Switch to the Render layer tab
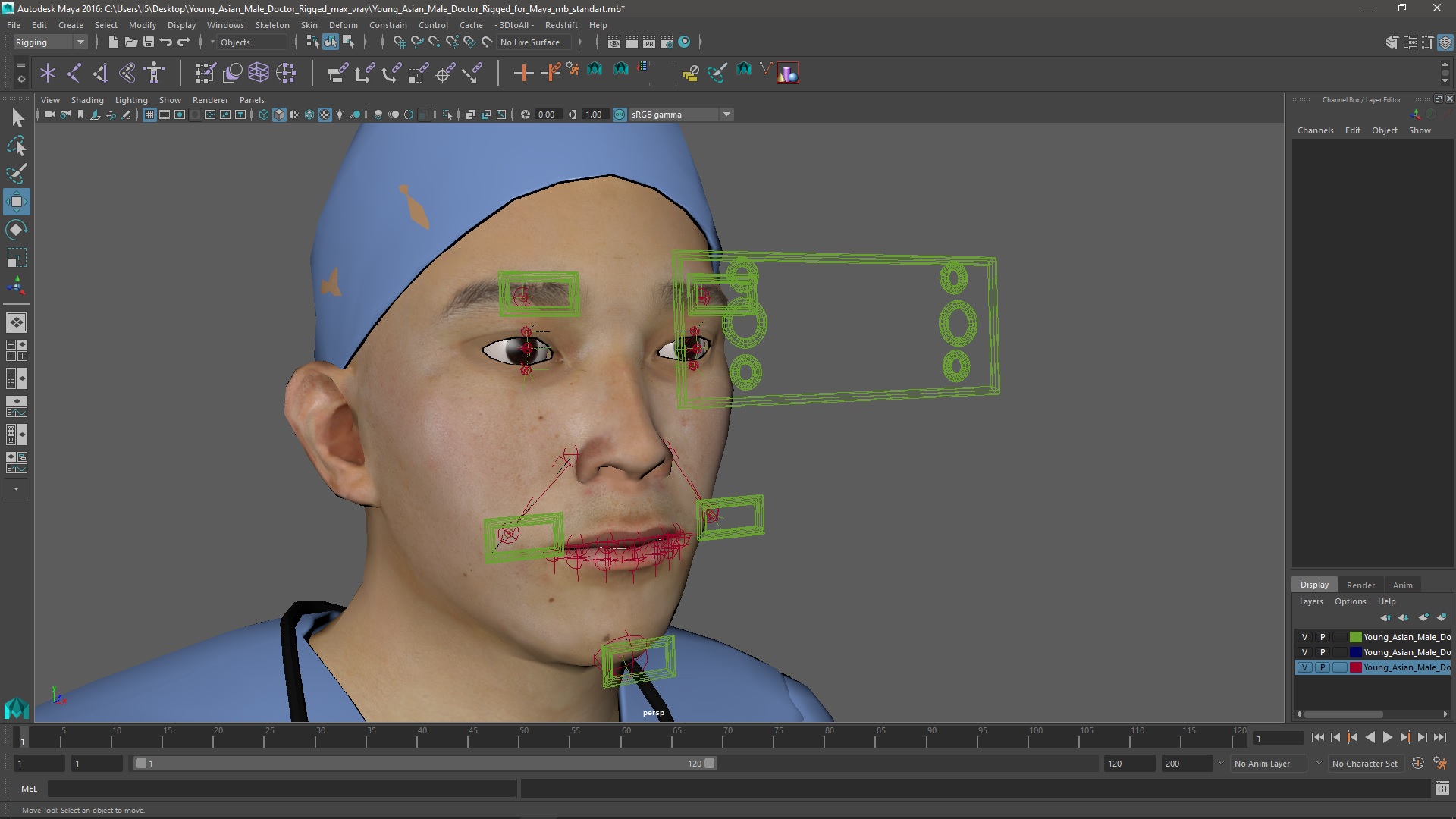This screenshot has width=1456, height=819. 1360,585
